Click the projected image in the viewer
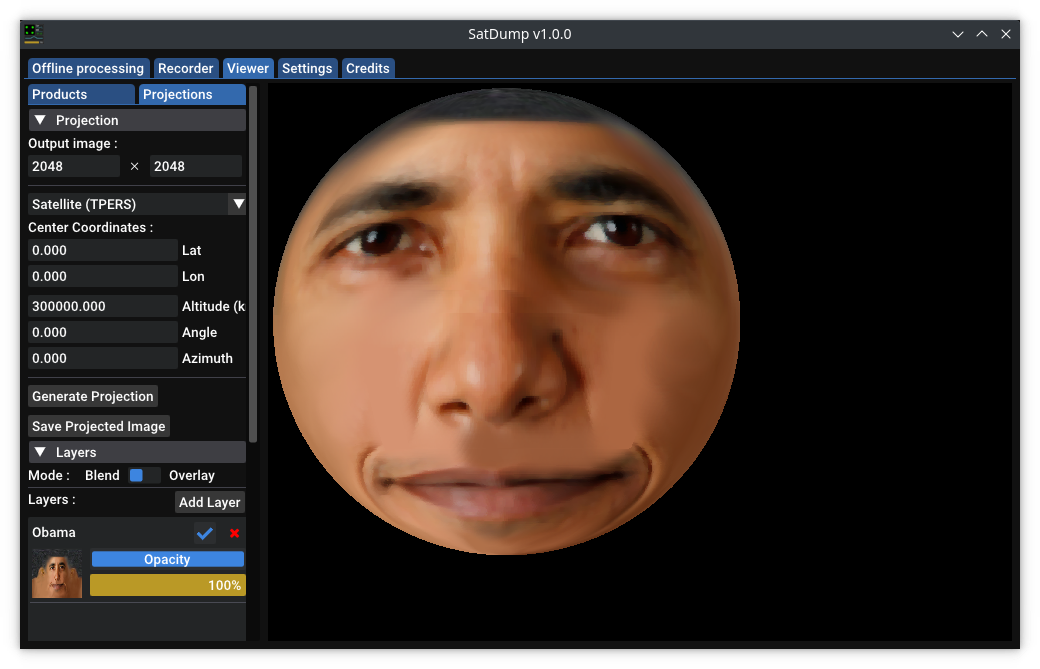This screenshot has width=1040, height=669. tap(507, 322)
